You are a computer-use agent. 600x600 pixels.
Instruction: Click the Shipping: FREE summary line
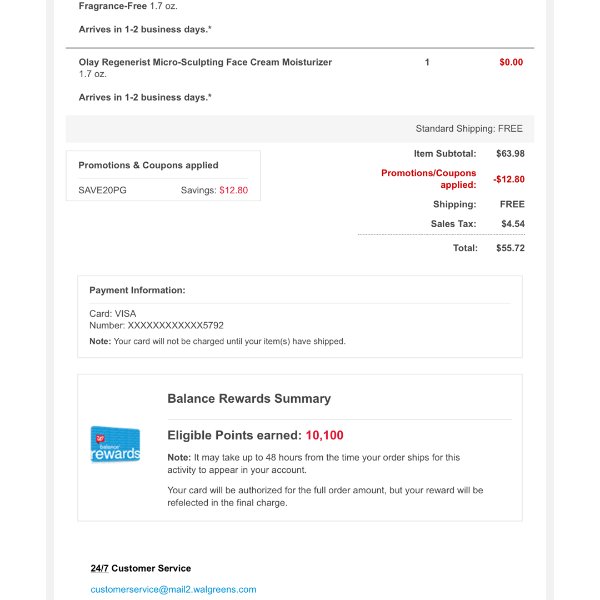(479, 204)
